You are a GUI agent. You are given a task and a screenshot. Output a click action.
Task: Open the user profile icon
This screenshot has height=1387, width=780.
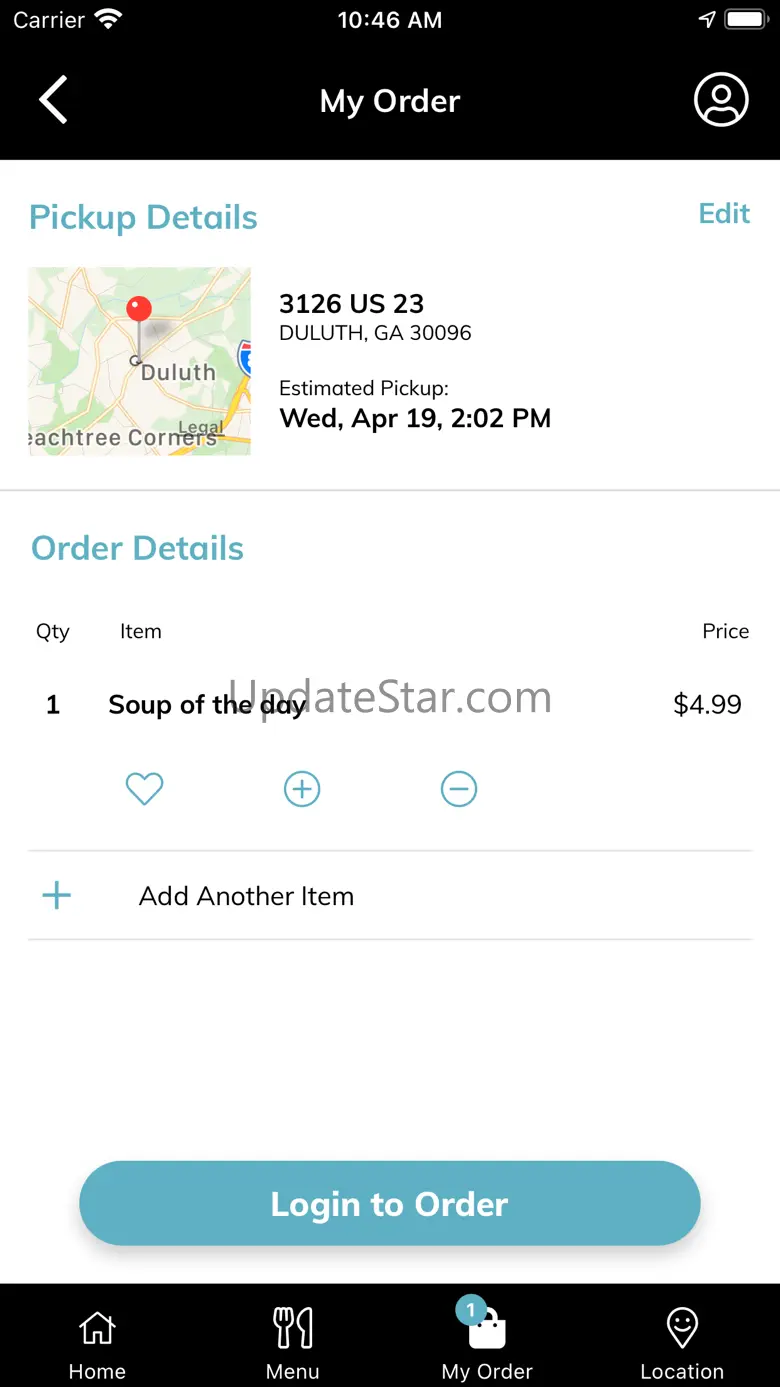tap(721, 100)
